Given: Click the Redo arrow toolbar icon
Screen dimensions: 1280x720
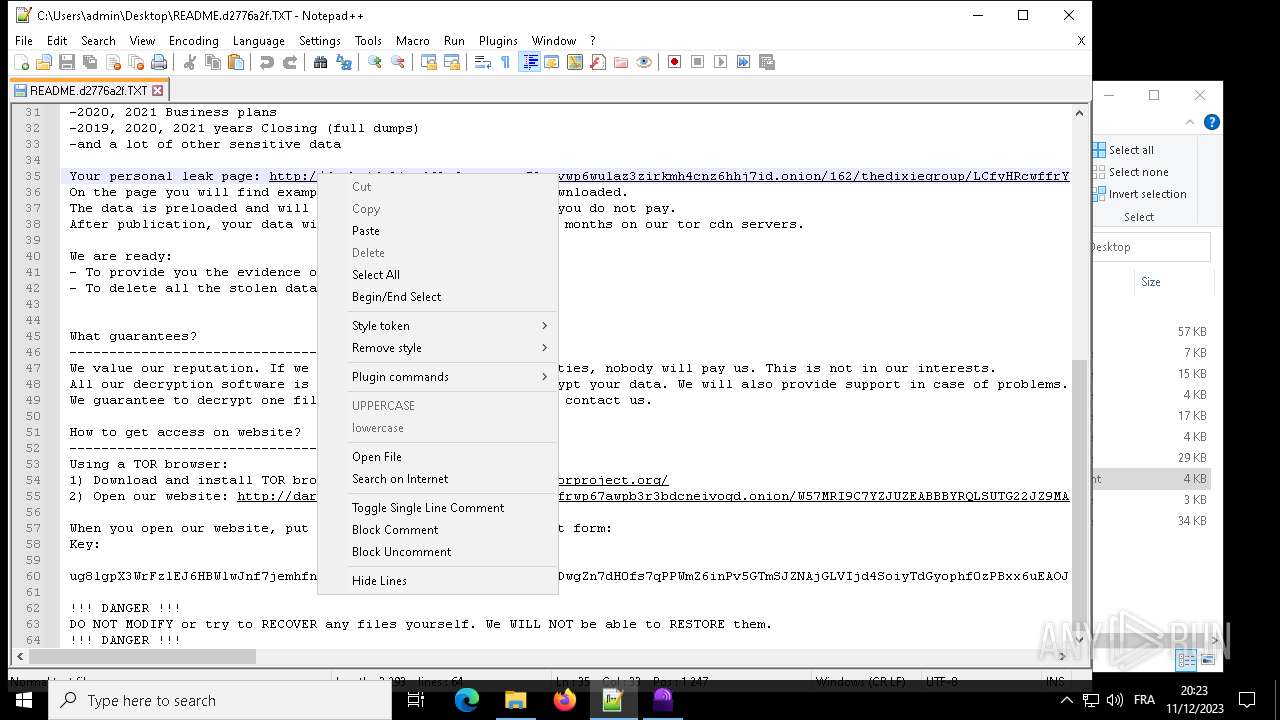Looking at the screenshot, I should [290, 62].
